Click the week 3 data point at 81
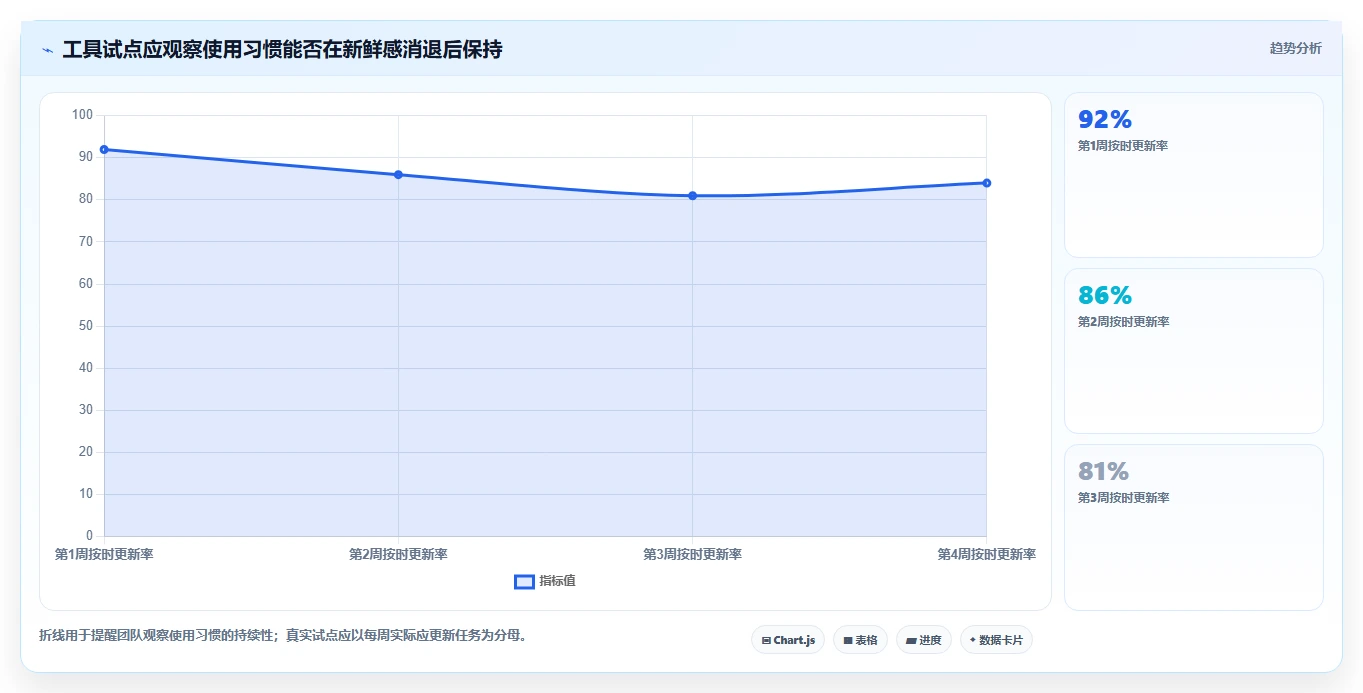 point(692,196)
